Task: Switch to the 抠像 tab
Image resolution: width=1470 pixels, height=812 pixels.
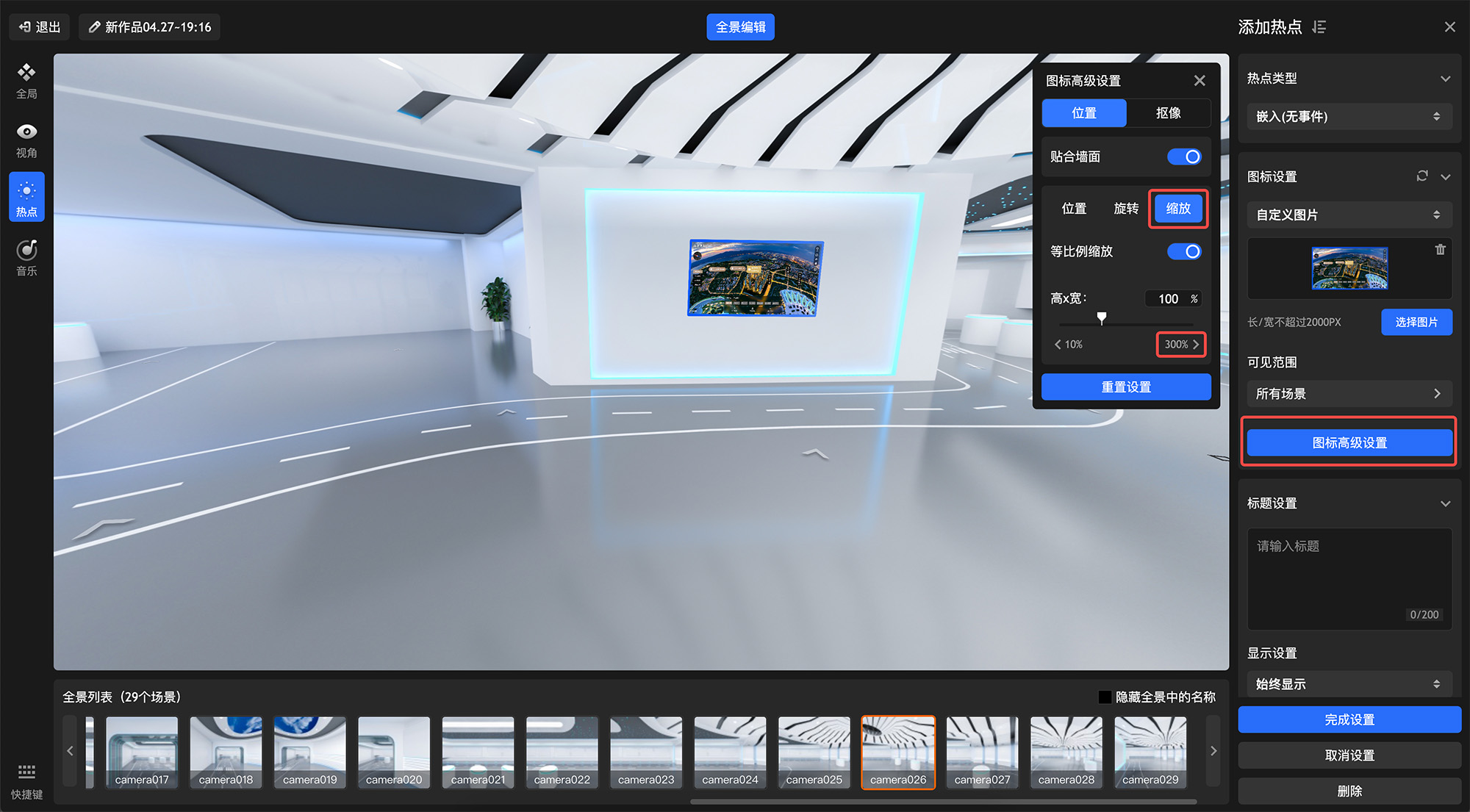Action: click(1168, 113)
